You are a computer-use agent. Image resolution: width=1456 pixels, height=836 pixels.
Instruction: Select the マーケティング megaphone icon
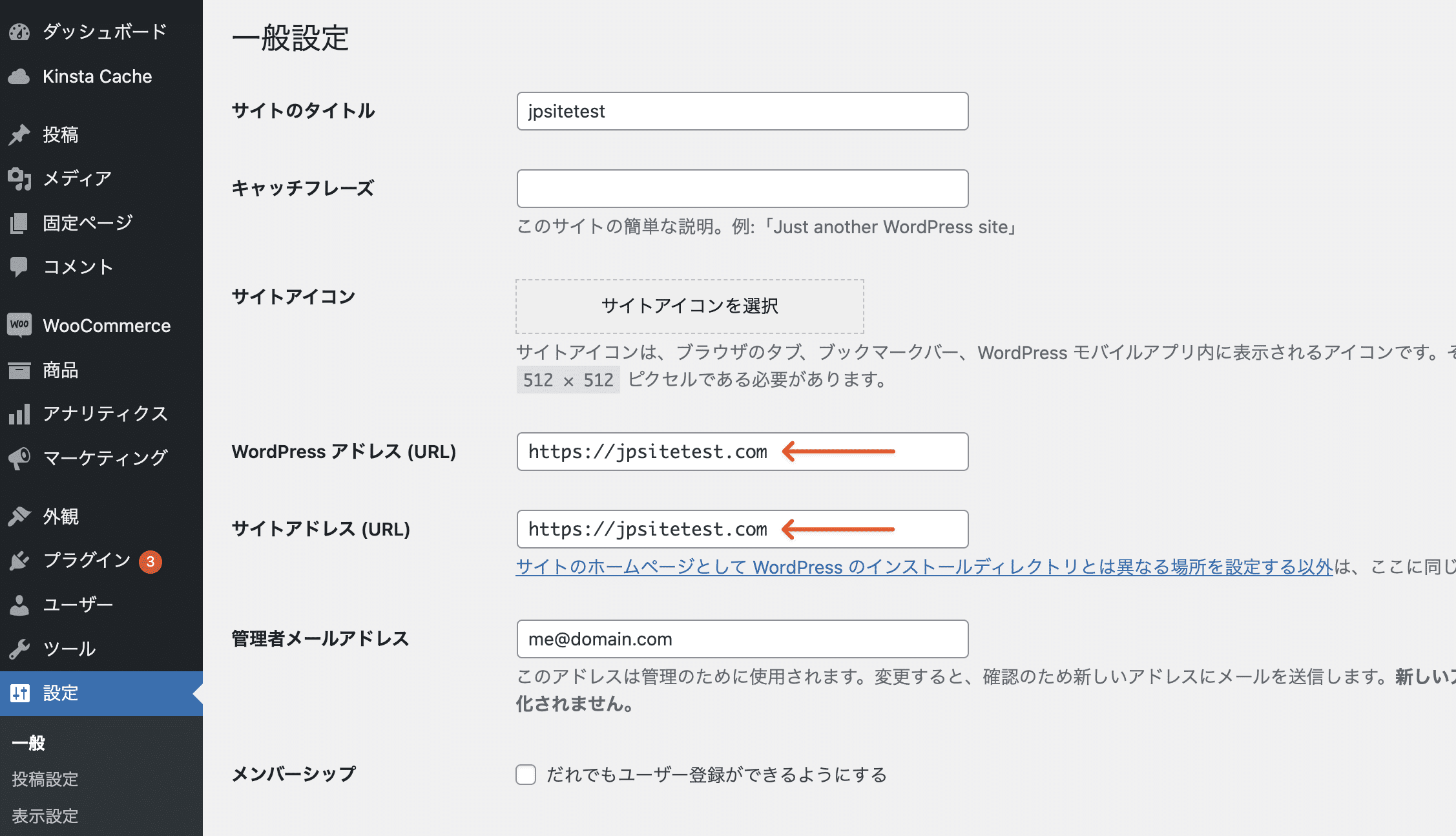coord(20,457)
